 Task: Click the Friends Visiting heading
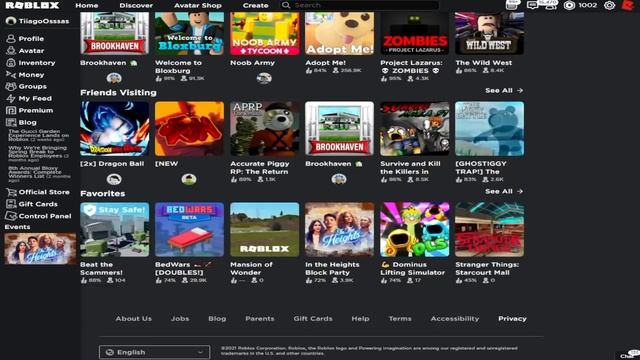[x=118, y=93]
